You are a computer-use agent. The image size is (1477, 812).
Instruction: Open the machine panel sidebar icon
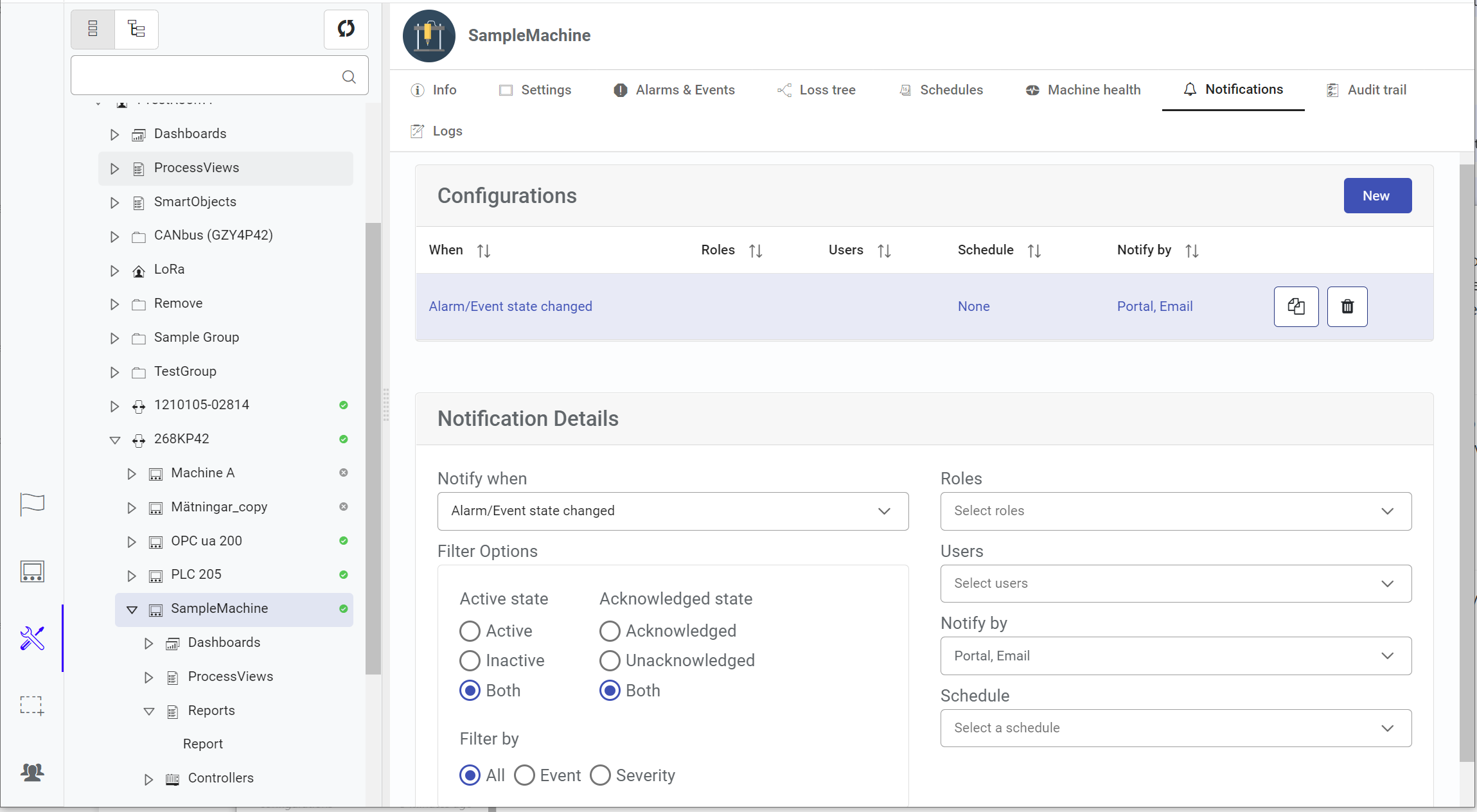tap(32, 571)
